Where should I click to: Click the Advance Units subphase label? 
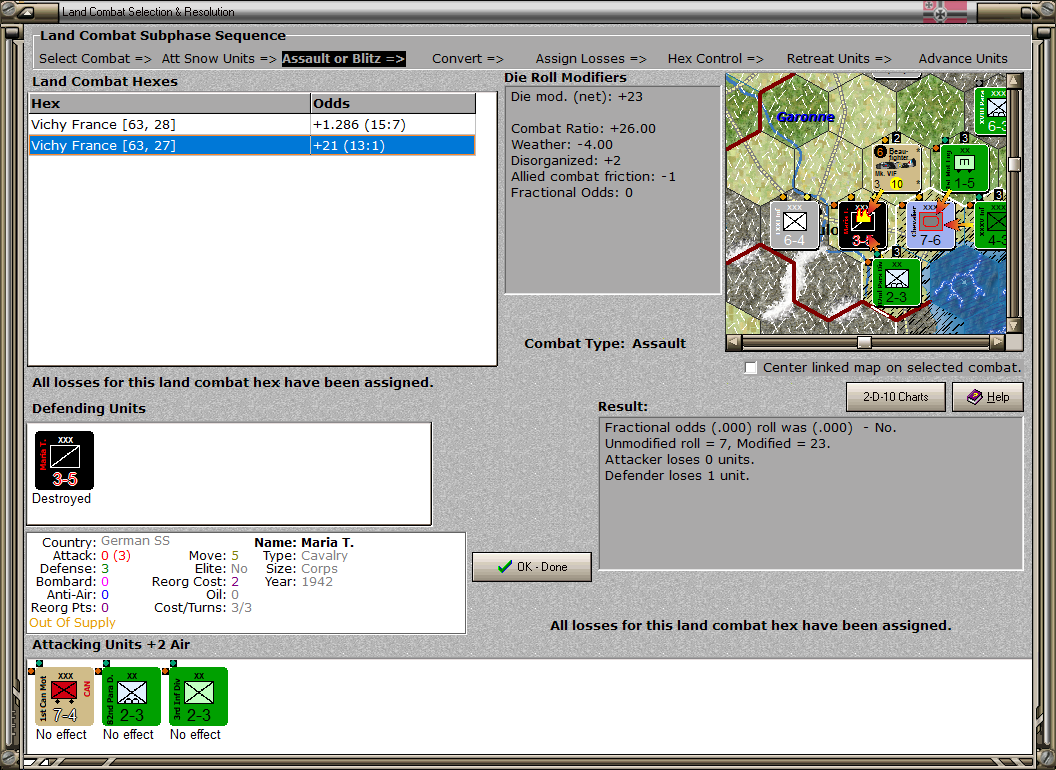[963, 59]
